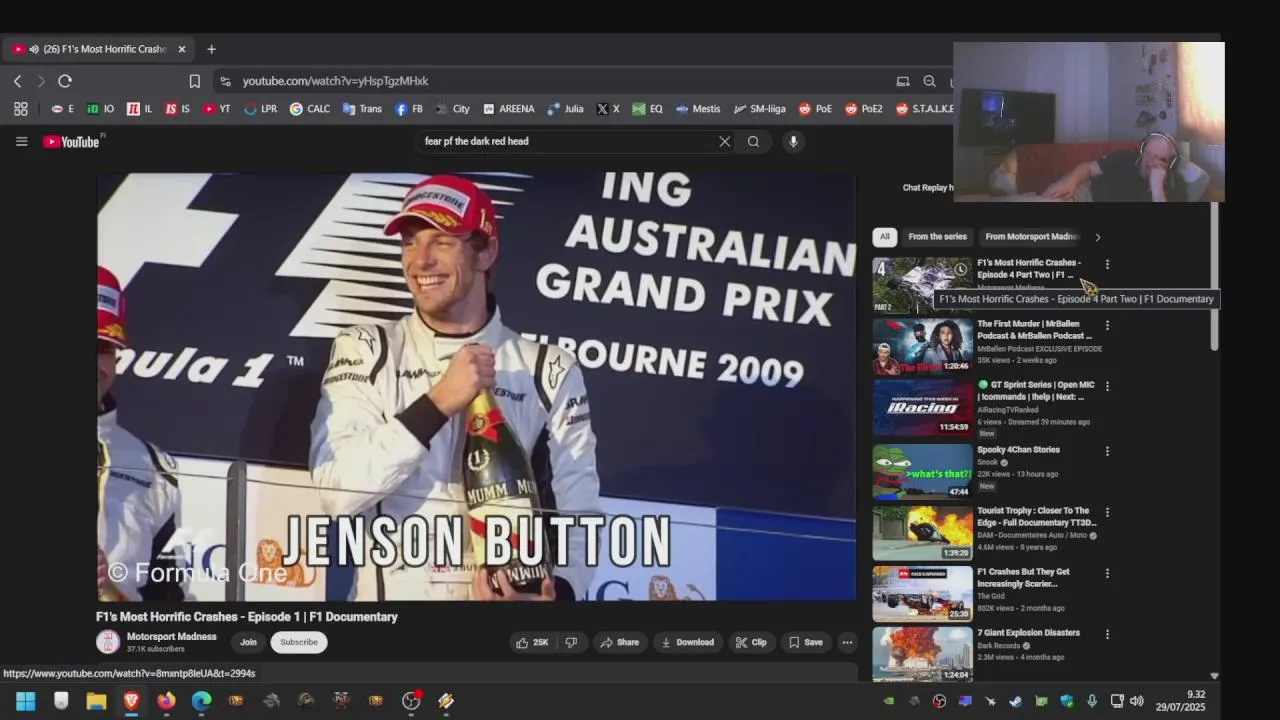Open 'Spooky 4Chan Stories' title link
This screenshot has width=1280, height=720.
pyautogui.click(x=1018, y=450)
